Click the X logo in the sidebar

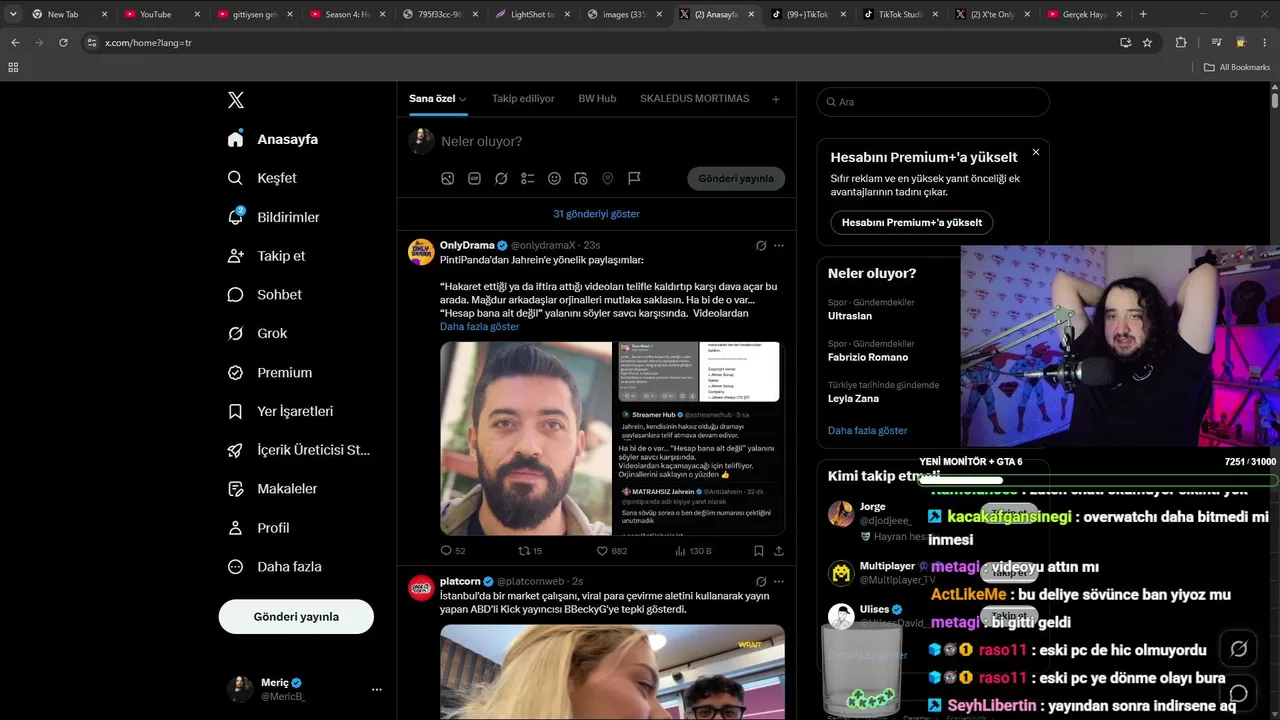point(235,100)
